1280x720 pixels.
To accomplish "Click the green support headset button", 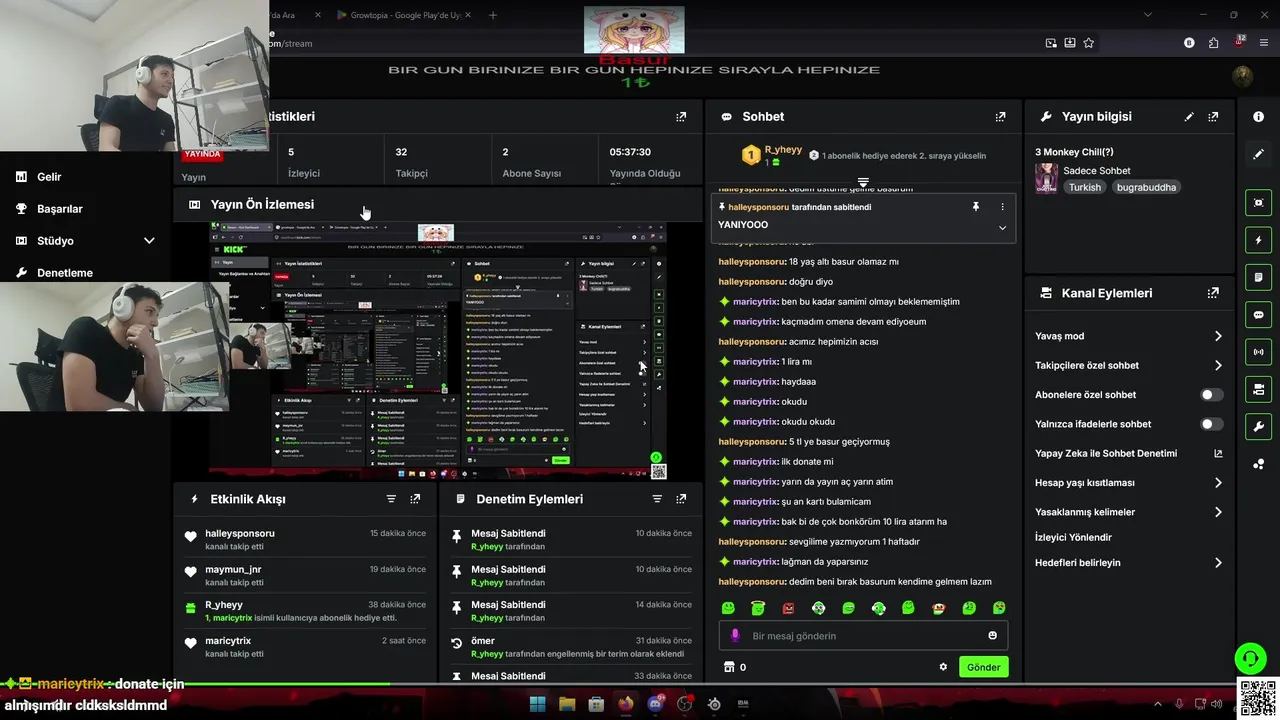I will (x=1250, y=658).
